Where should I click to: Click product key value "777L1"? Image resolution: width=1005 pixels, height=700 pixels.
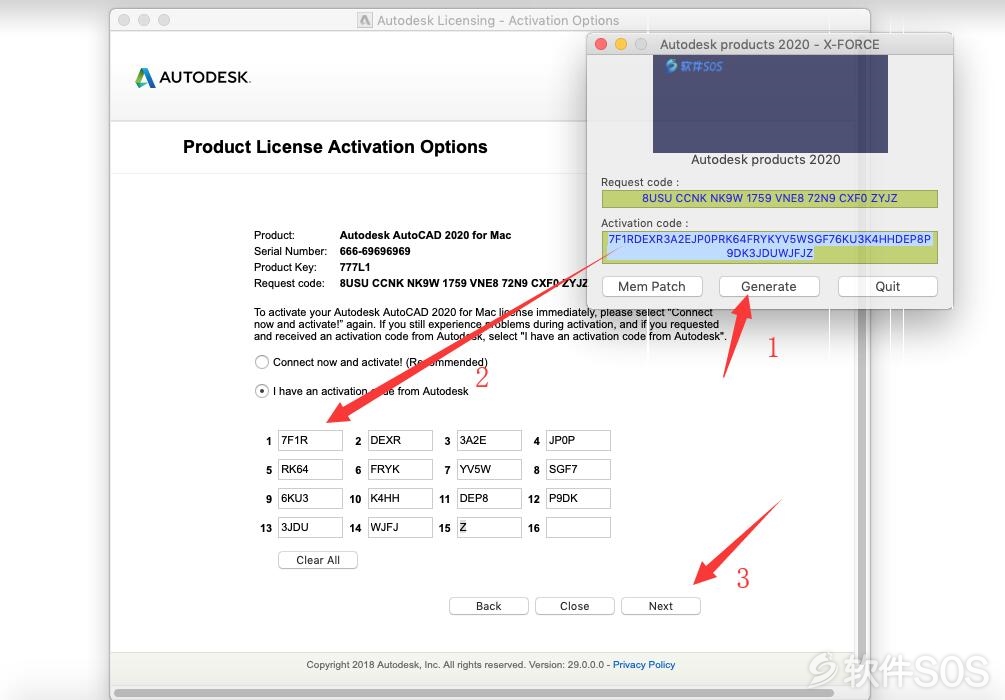tap(354, 267)
